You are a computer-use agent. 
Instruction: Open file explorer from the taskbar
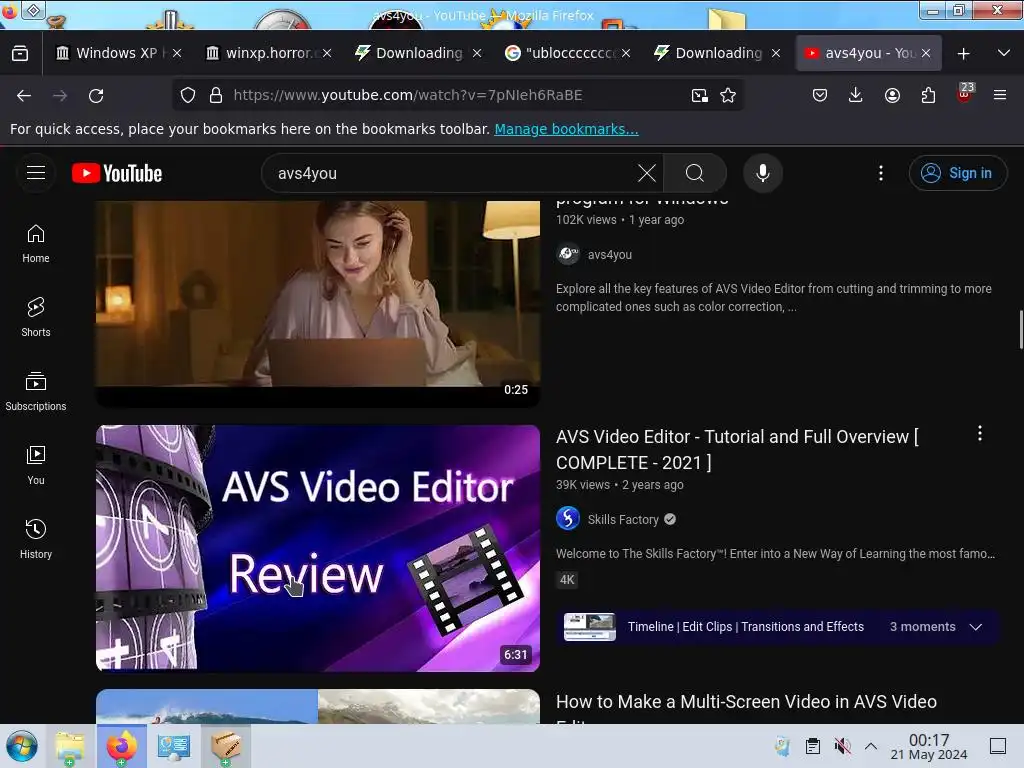click(x=70, y=746)
